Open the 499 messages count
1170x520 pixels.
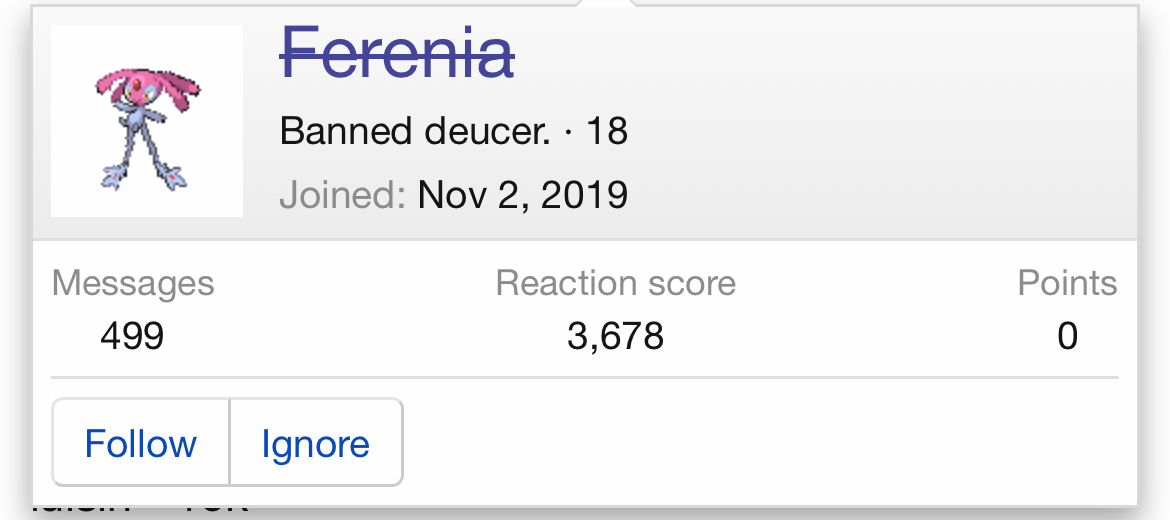[132, 336]
